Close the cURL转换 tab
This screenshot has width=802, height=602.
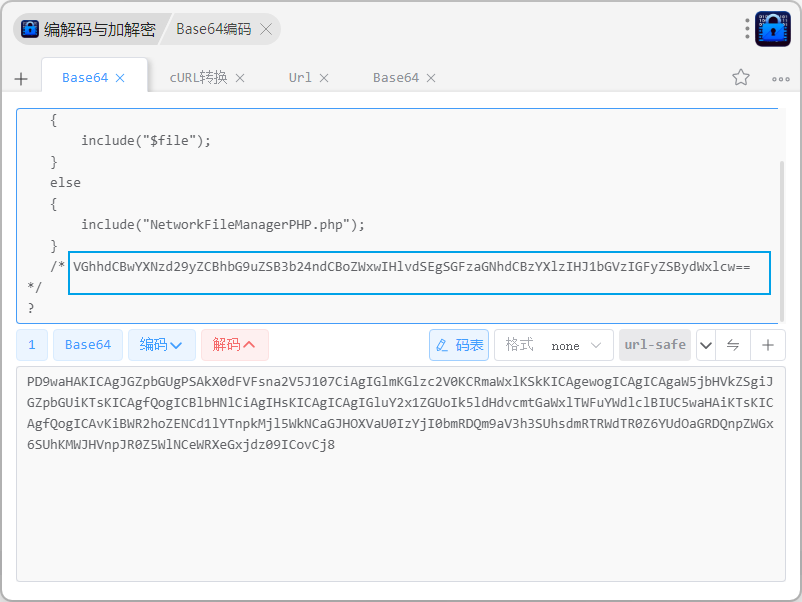240,78
